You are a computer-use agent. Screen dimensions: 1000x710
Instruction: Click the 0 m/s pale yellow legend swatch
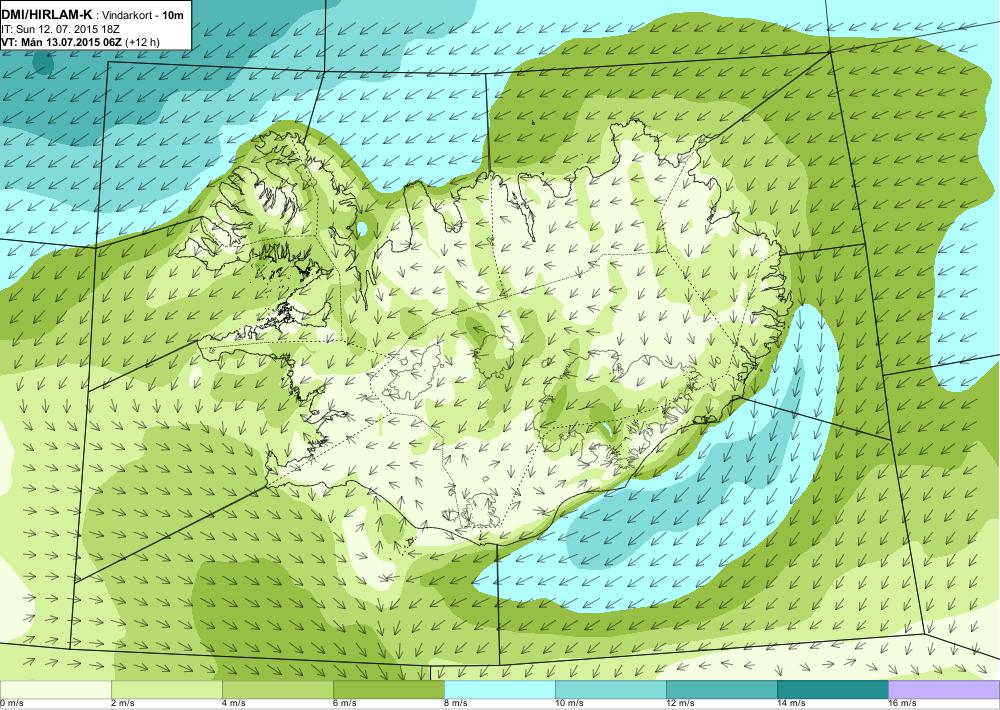coord(55,690)
